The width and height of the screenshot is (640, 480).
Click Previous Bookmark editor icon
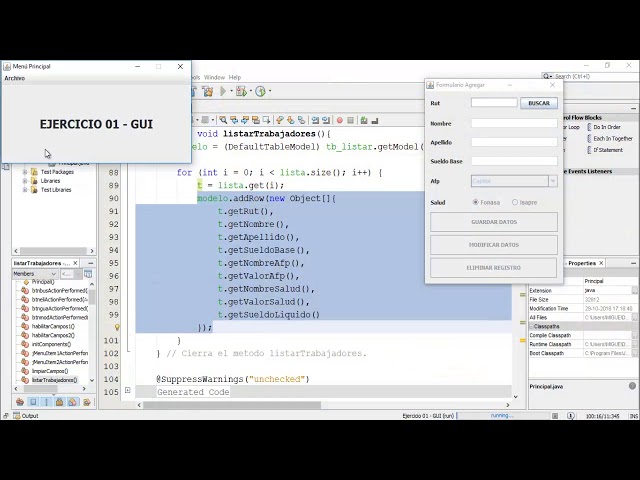tap(280, 120)
